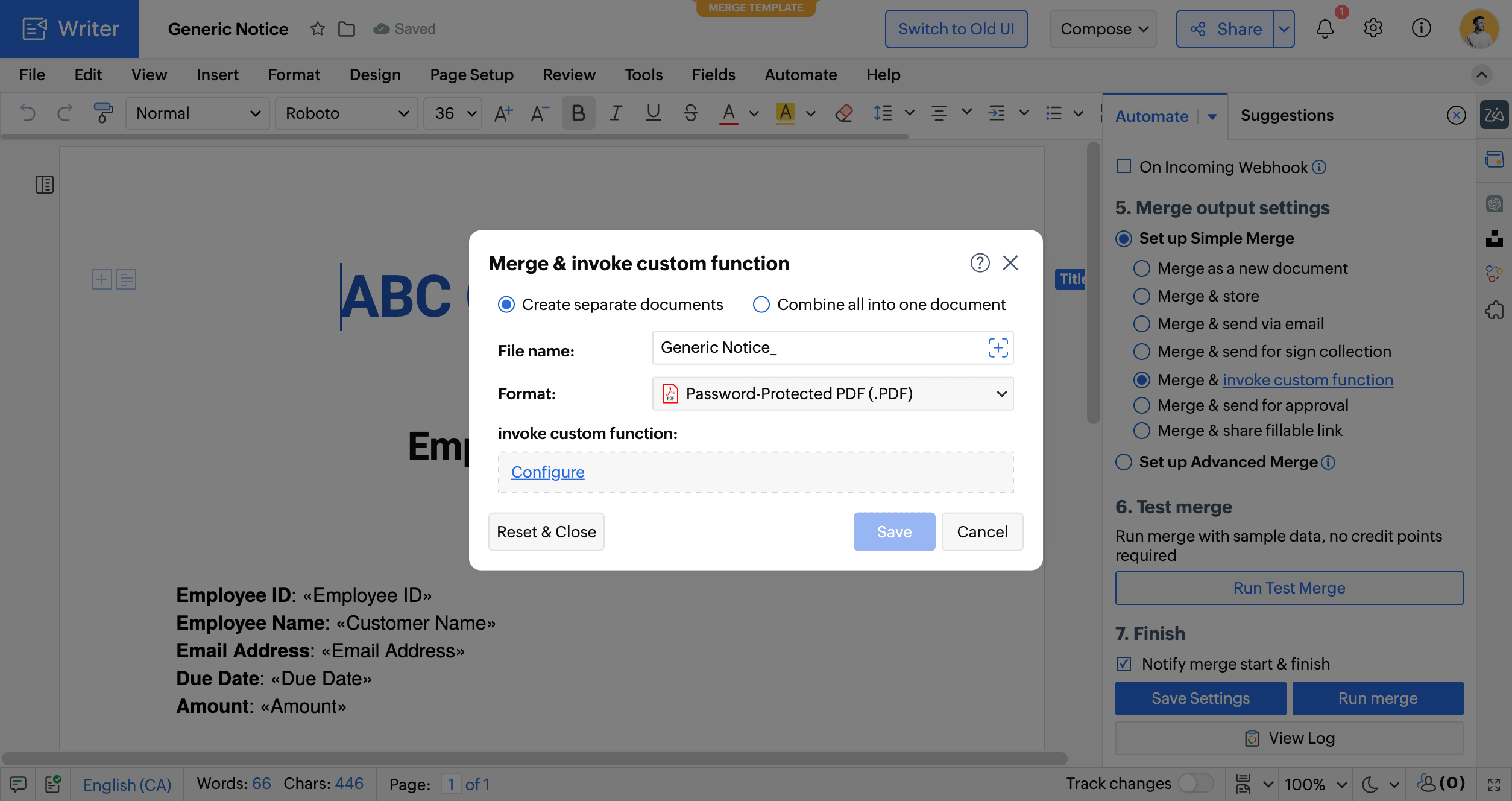Viewport: 1512px width, 801px height.
Task: Open the Format dropdown for PDF
Action: click(x=833, y=394)
